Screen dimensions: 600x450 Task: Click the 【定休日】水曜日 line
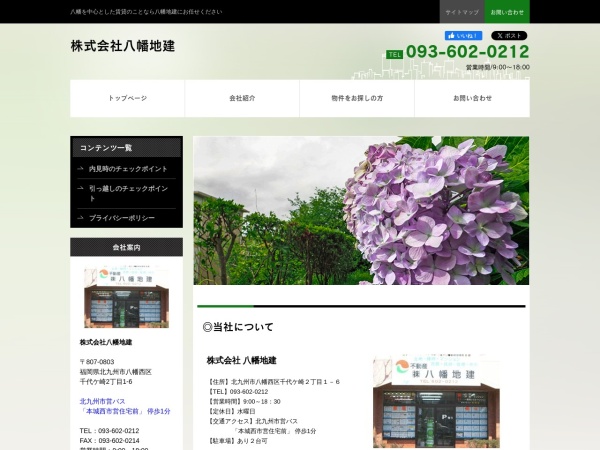[231, 411]
